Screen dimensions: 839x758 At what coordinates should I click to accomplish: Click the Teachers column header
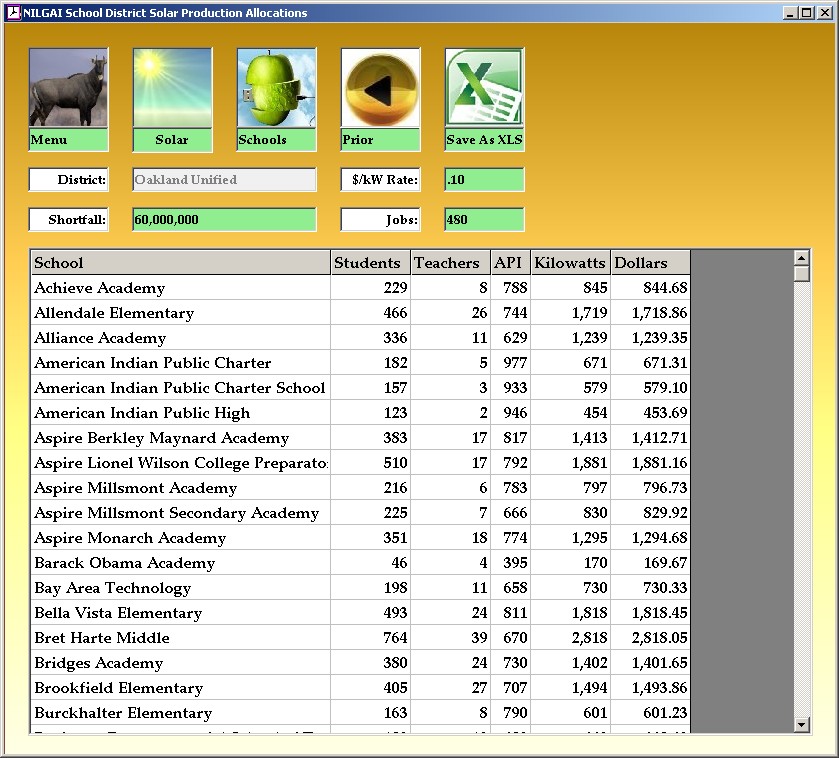[x=450, y=263]
